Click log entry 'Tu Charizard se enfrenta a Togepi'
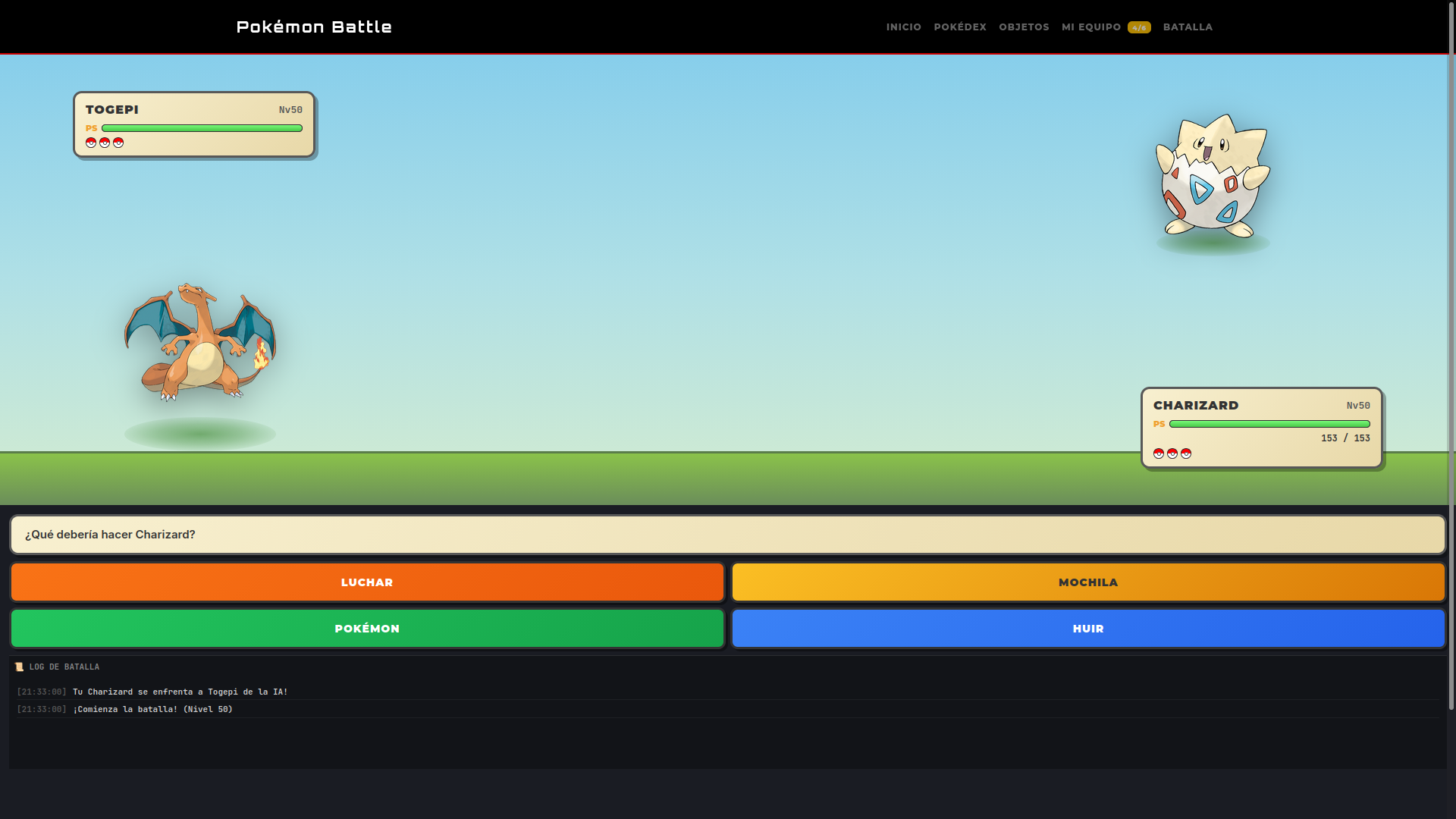 click(180, 692)
